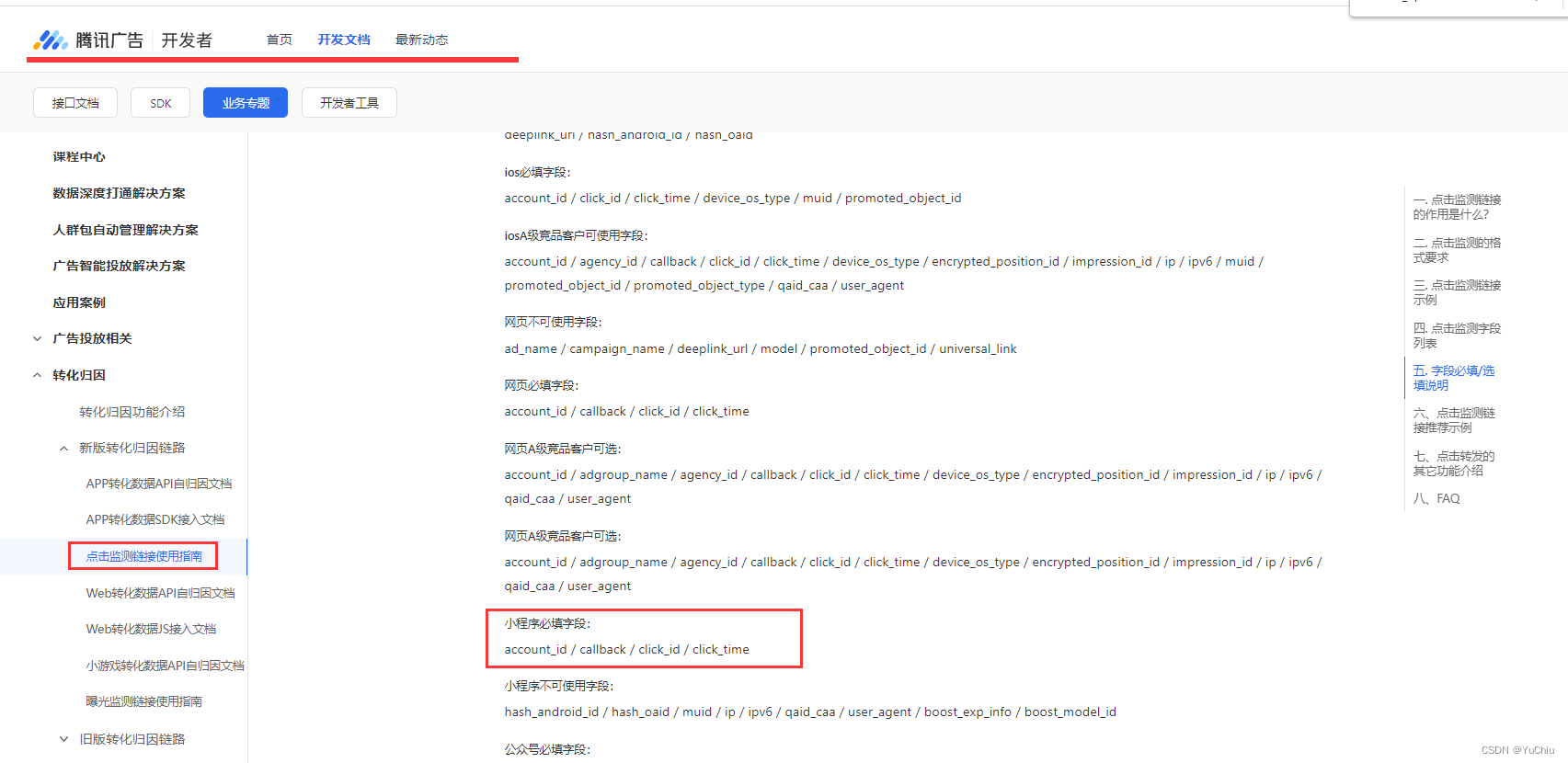1568x763 pixels.
Task: Expand the 广告投放相关 chevron
Action: click(37, 338)
